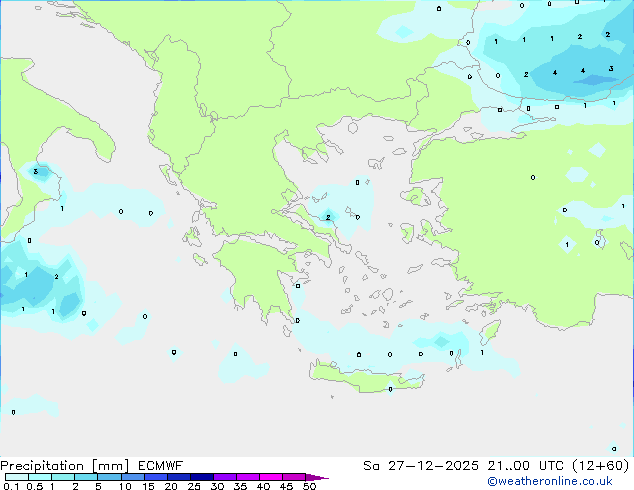
Task: Click the '1' value beside Rhodes
Action: tap(482, 353)
